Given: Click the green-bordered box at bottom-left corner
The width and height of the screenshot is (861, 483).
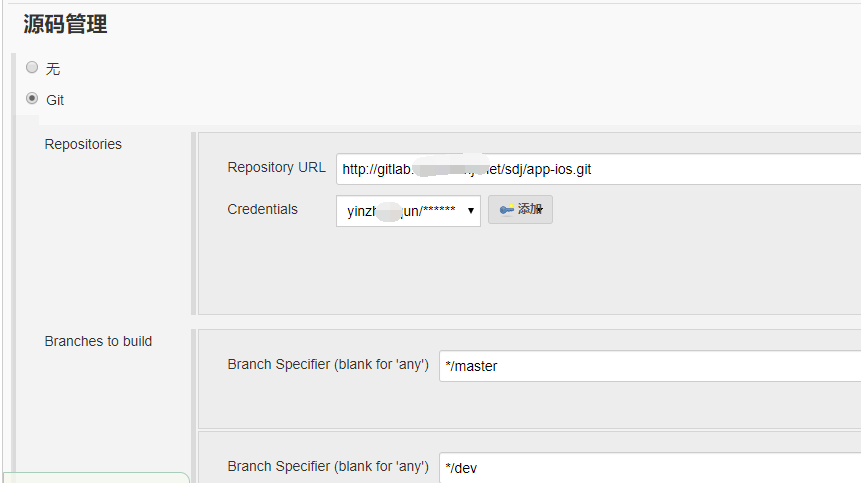Looking at the screenshot, I should click(96, 478).
